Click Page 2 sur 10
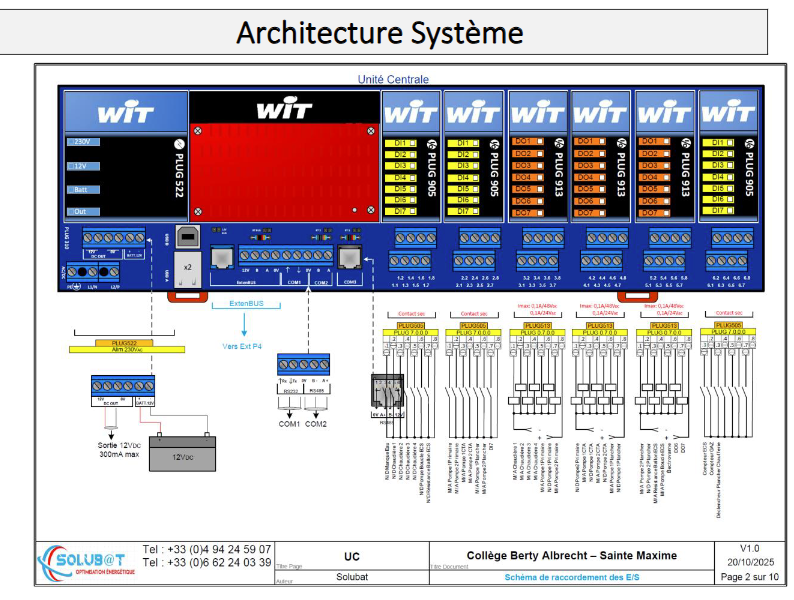 coord(750,577)
